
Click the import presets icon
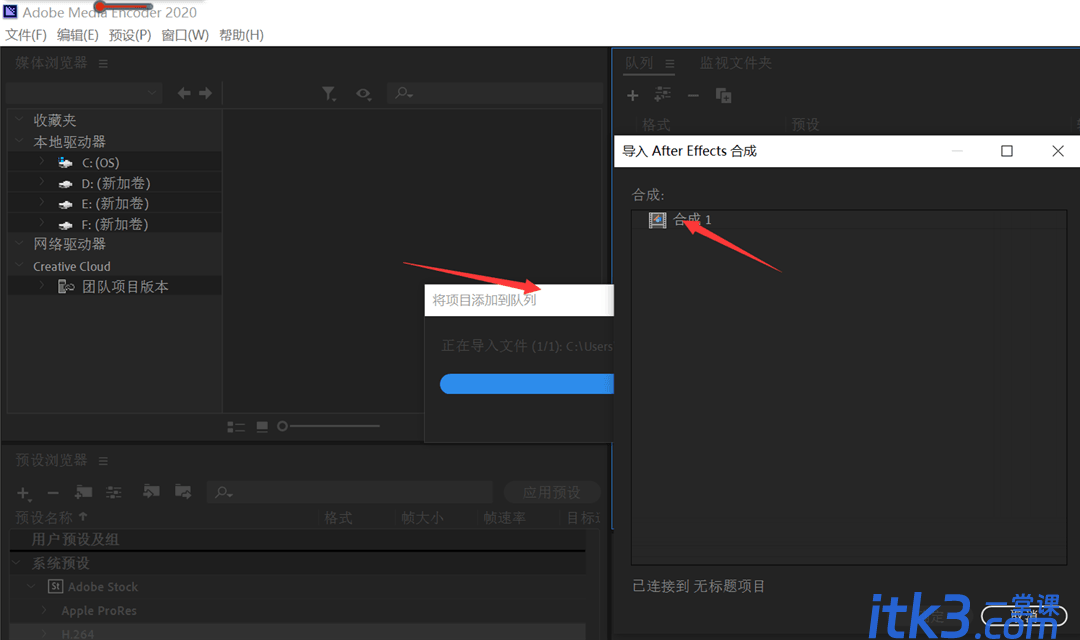151,491
